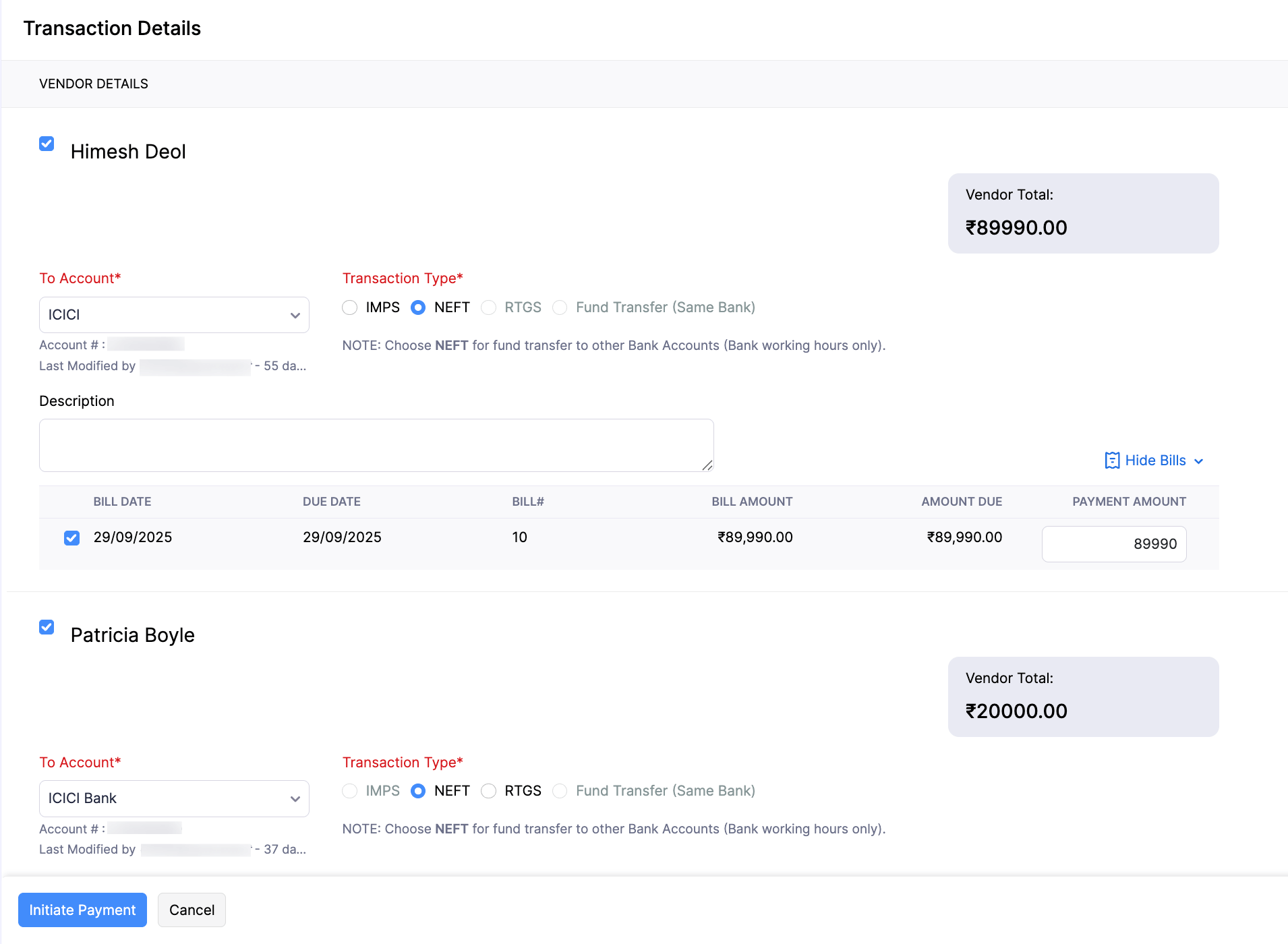The height and width of the screenshot is (944, 1288).
Task: Choose Fund Transfer (Same Bank) for Patricia Boyle
Action: coord(560,791)
